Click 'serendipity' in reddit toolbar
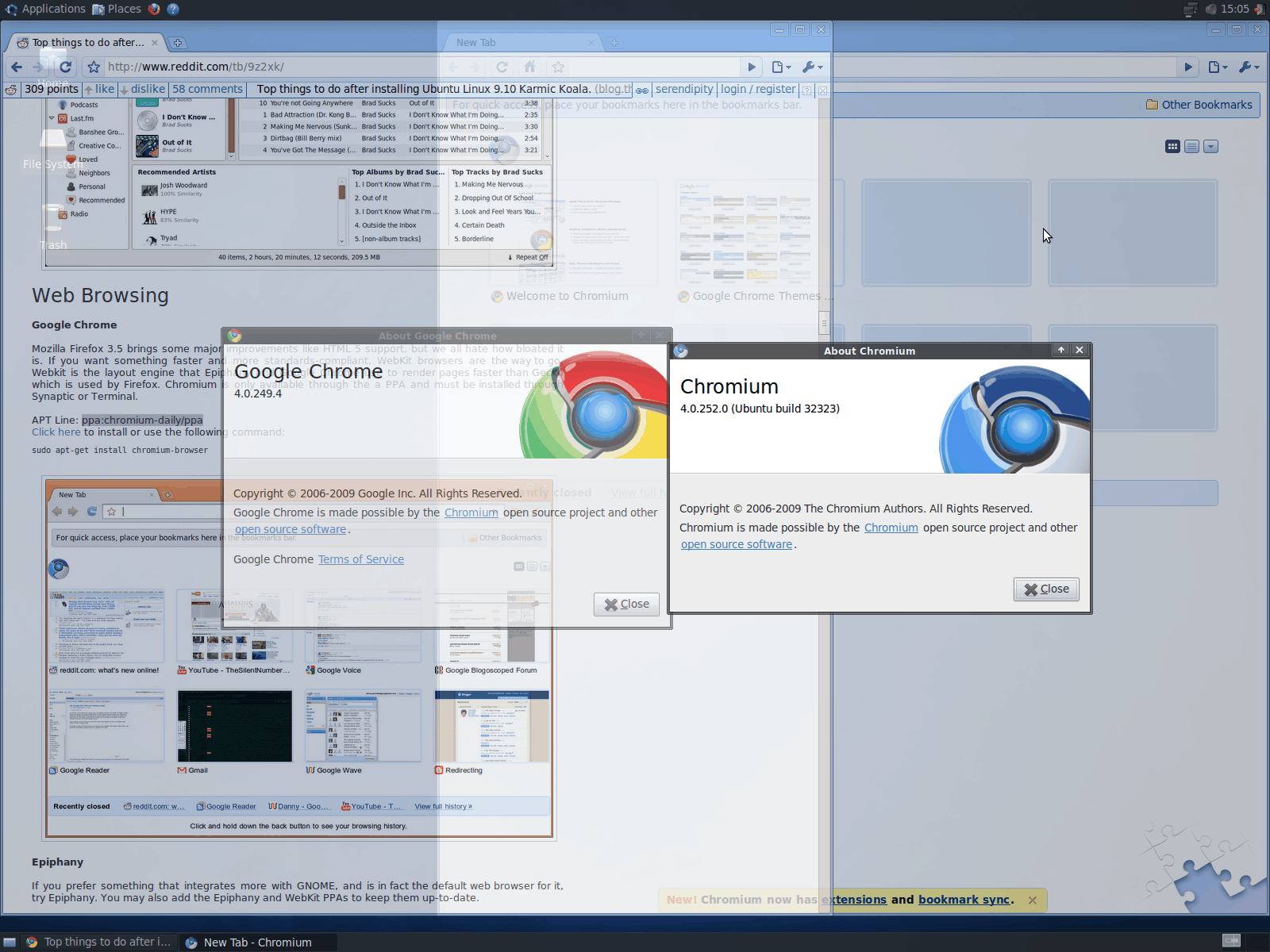1270x952 pixels. point(684,90)
